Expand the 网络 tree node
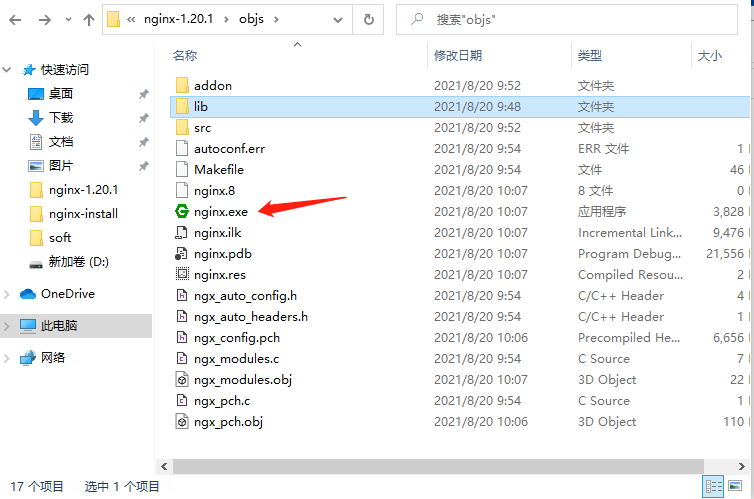754x499 pixels. coord(7,358)
